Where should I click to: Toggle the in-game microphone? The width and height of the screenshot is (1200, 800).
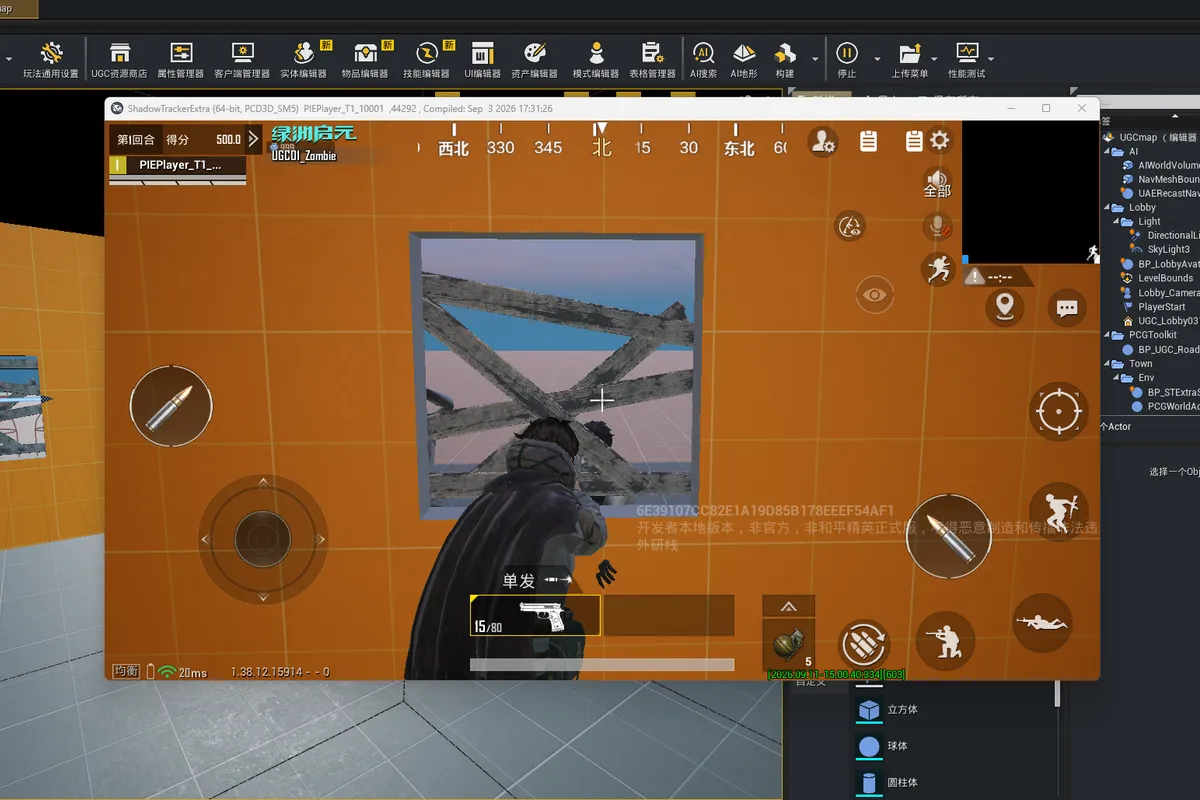click(x=938, y=226)
